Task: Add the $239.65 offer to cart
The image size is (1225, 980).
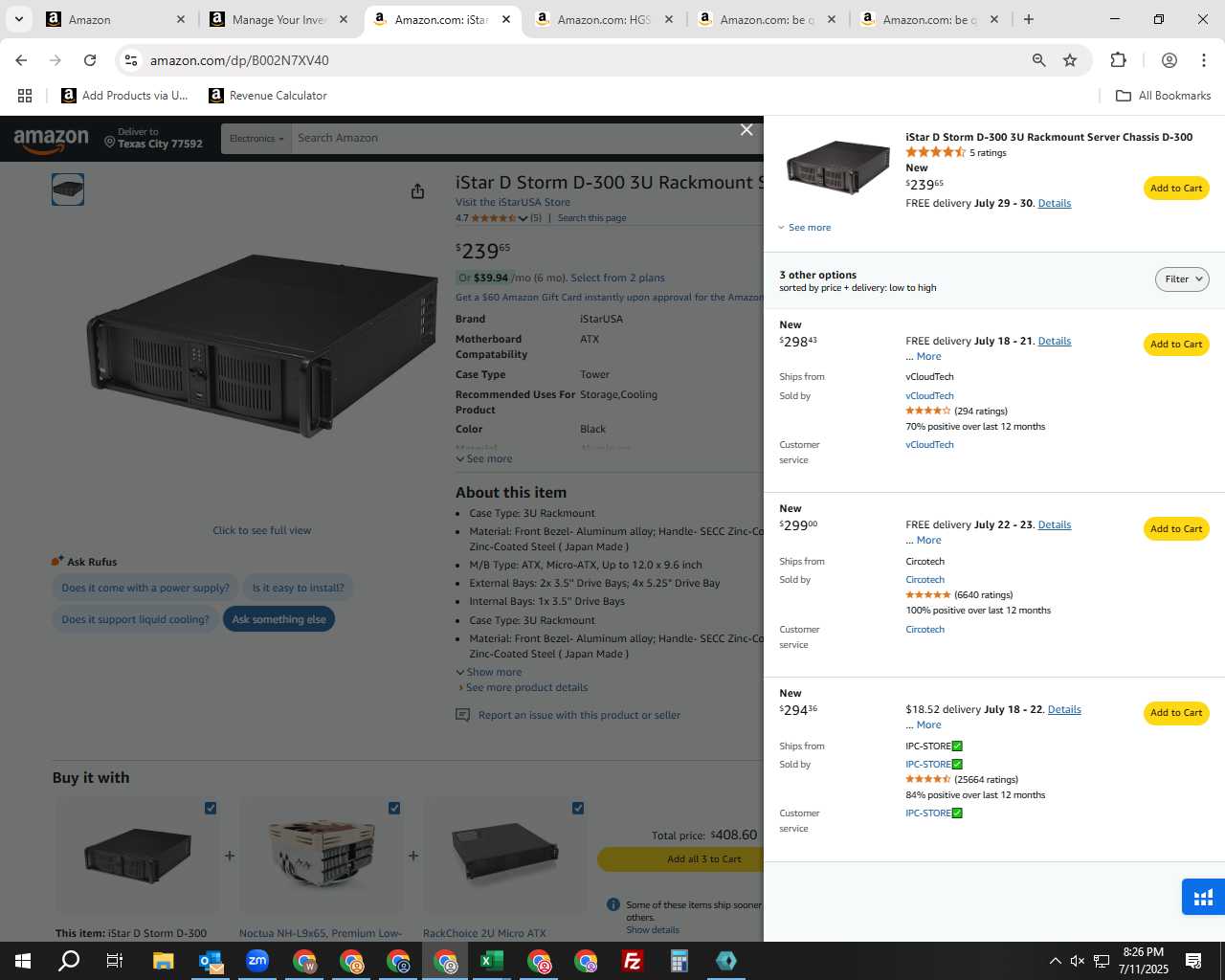Action: [1176, 189]
